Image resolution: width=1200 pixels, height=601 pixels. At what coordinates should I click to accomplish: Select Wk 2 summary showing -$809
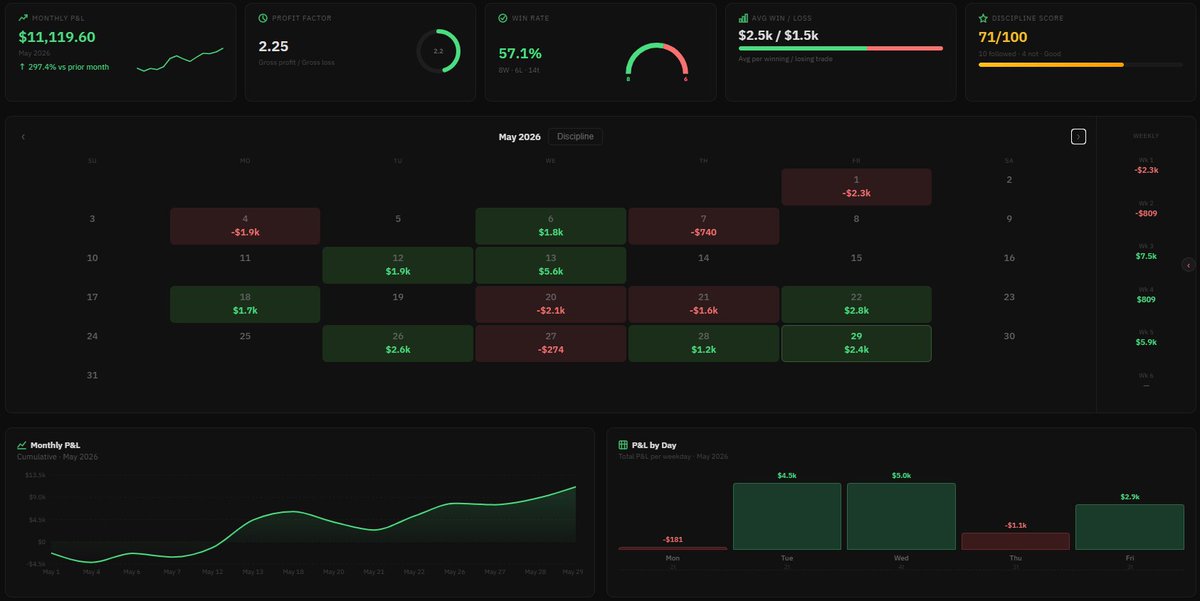pyautogui.click(x=1145, y=208)
